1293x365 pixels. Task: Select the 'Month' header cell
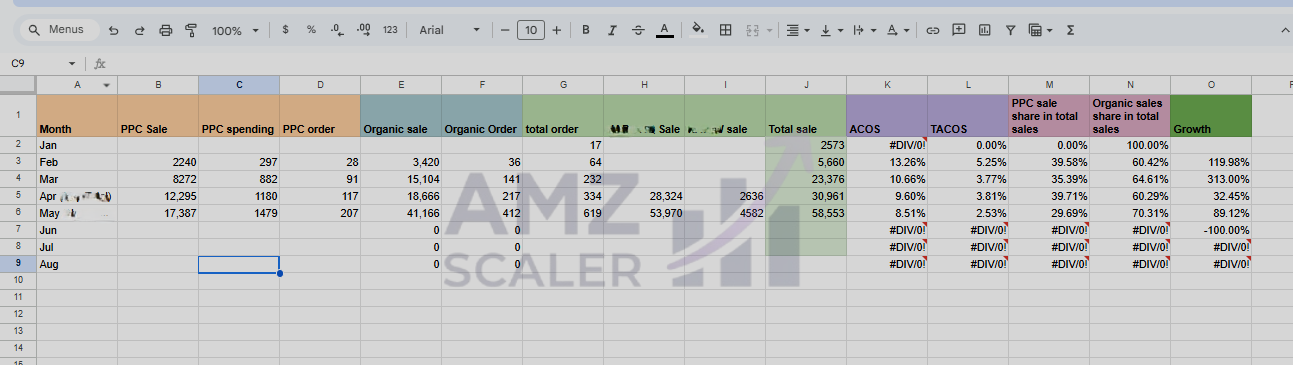[x=77, y=116]
